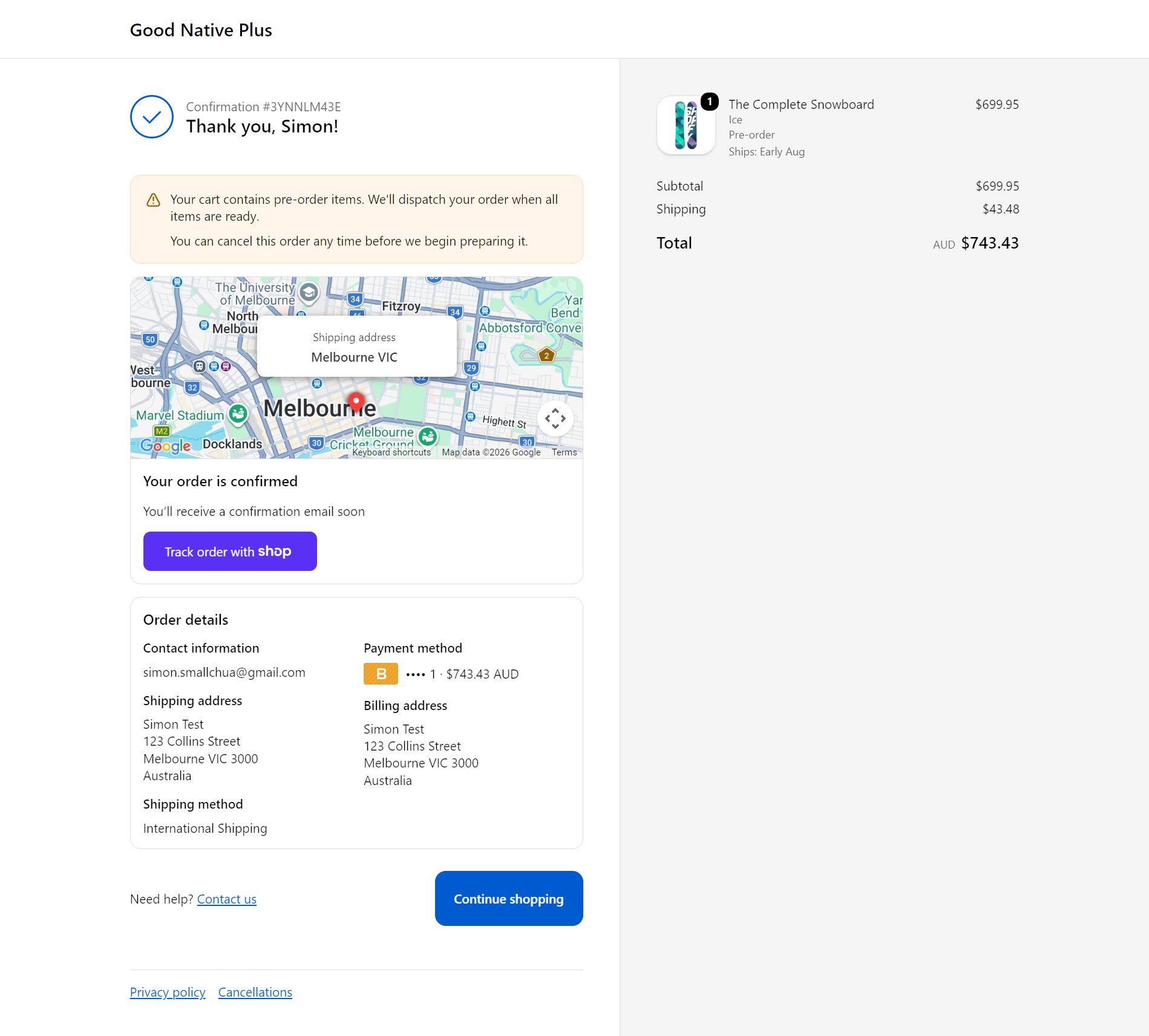1149x1036 pixels.
Task: Open The Complete Snowboard product thumbnail
Action: click(686, 125)
